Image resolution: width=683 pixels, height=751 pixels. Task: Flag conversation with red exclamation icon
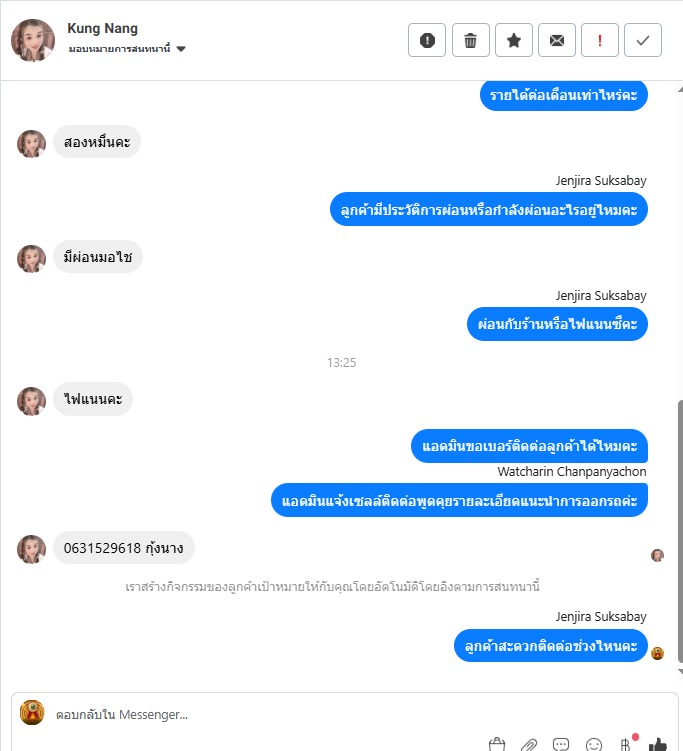pos(600,40)
